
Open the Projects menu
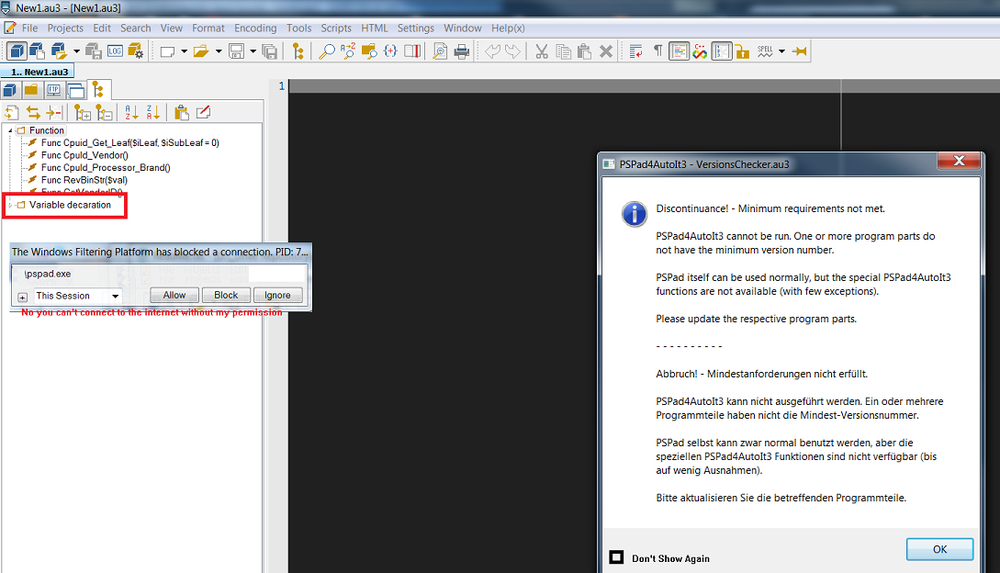[65, 28]
